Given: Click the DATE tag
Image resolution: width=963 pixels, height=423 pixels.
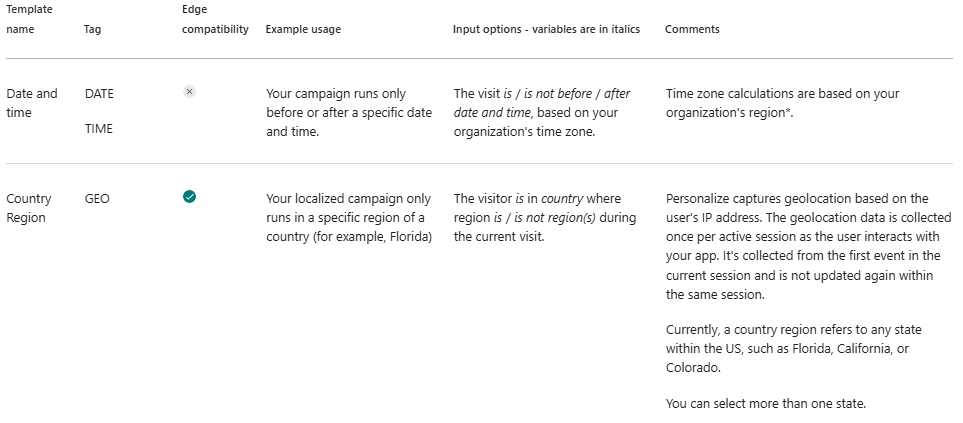Looking at the screenshot, I should (99, 94).
